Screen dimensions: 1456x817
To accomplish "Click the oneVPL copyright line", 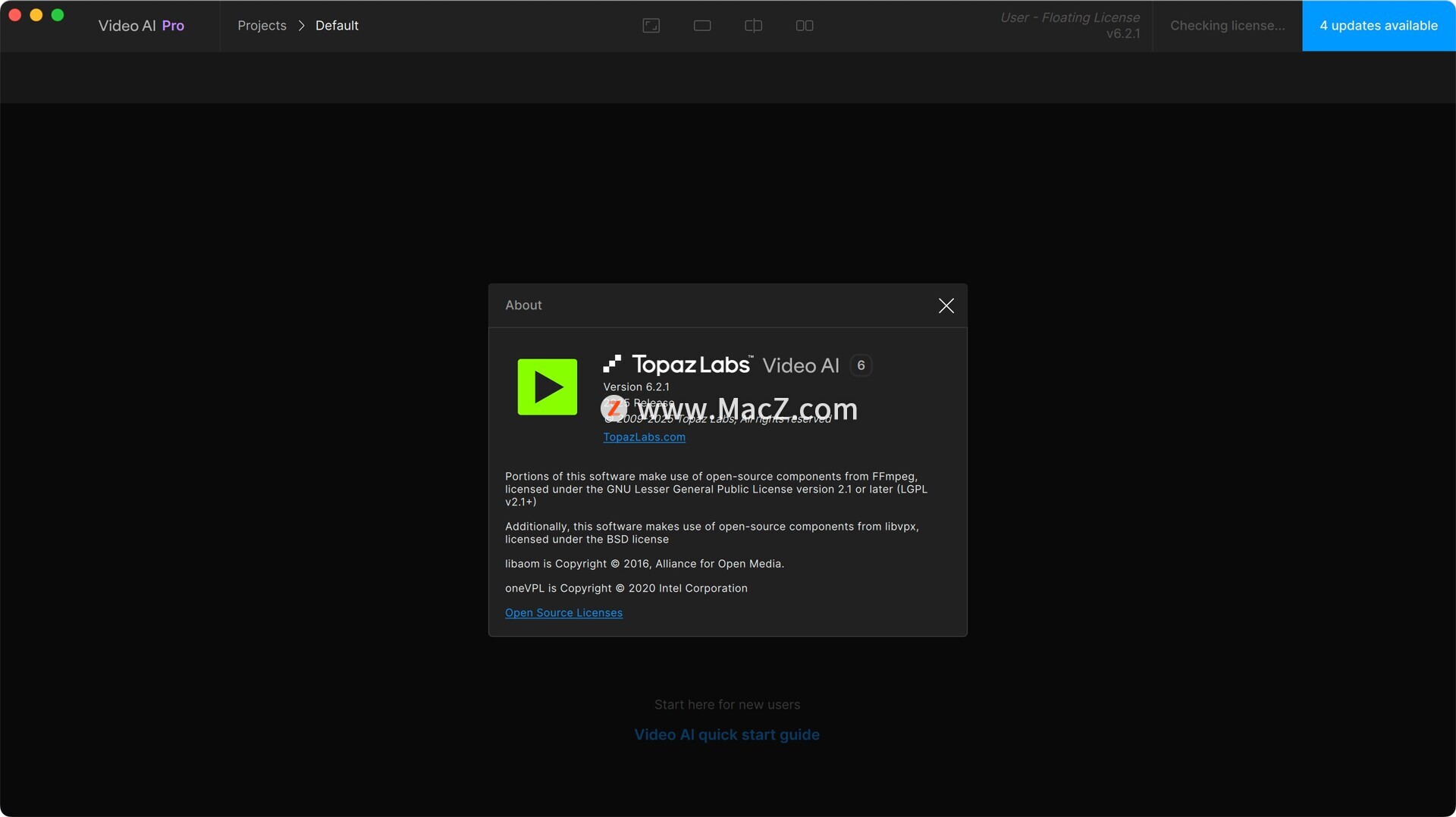I will pos(626,588).
